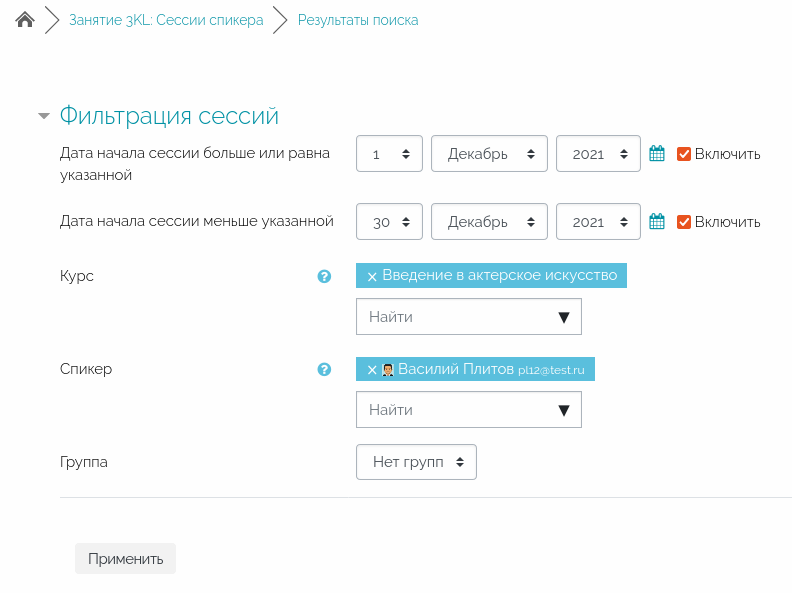The width and height of the screenshot is (792, 593).
Task: Open calendar picker for session end date
Action: [x=657, y=222]
